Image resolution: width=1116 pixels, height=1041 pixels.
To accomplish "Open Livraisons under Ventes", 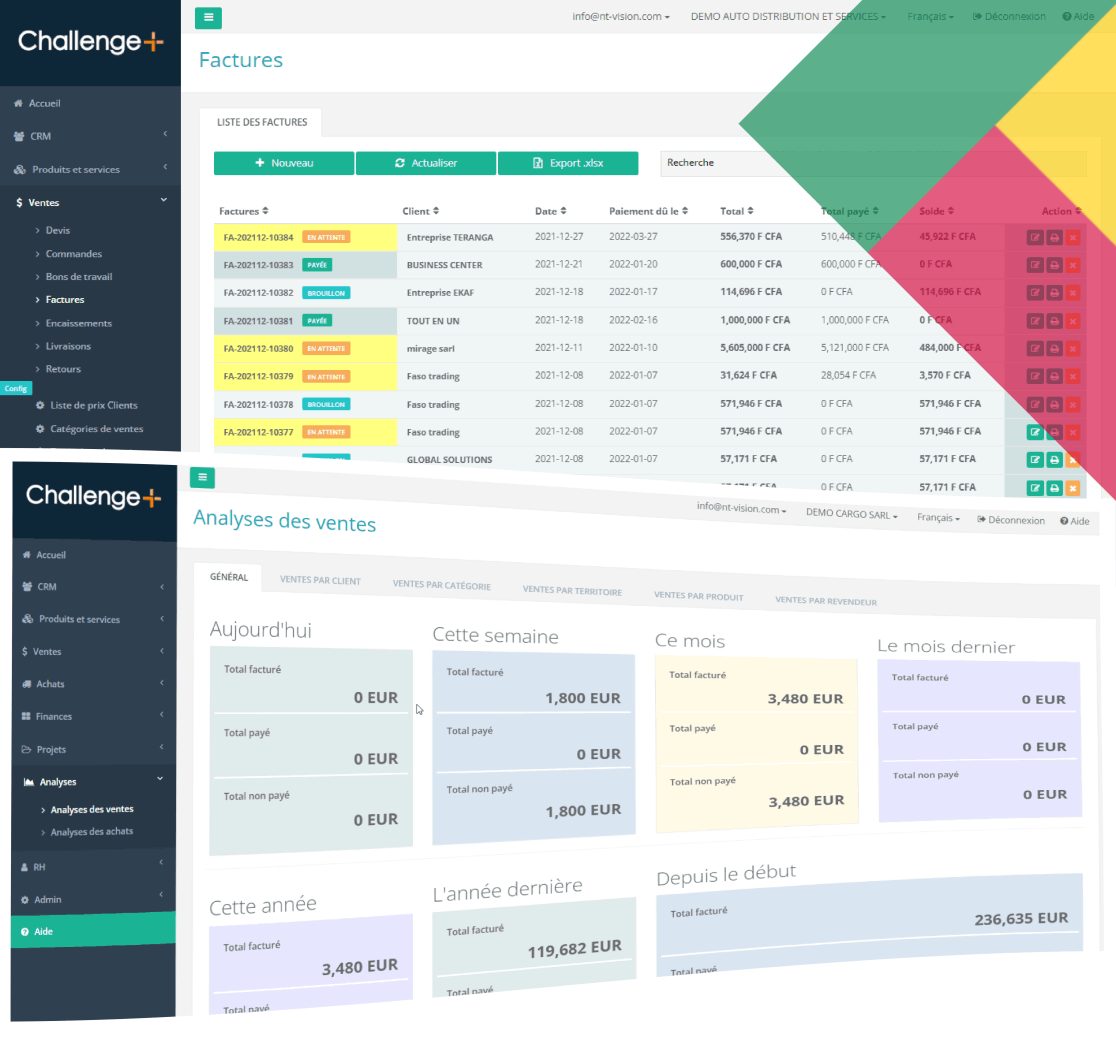I will (68, 347).
